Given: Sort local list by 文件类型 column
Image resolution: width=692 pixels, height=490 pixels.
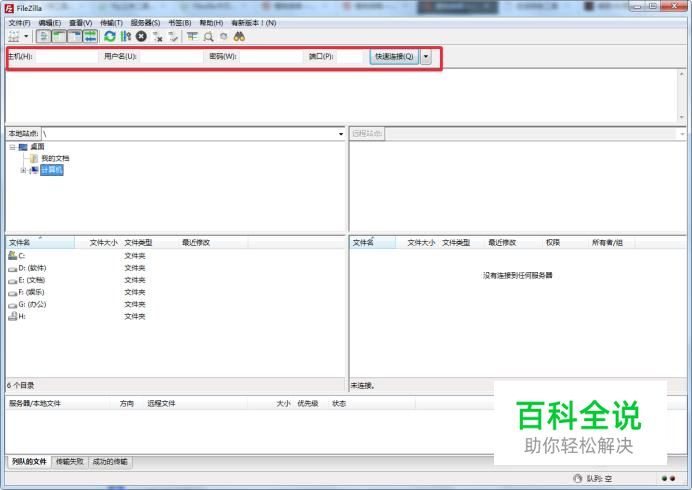Looking at the screenshot, I should pos(150,242).
